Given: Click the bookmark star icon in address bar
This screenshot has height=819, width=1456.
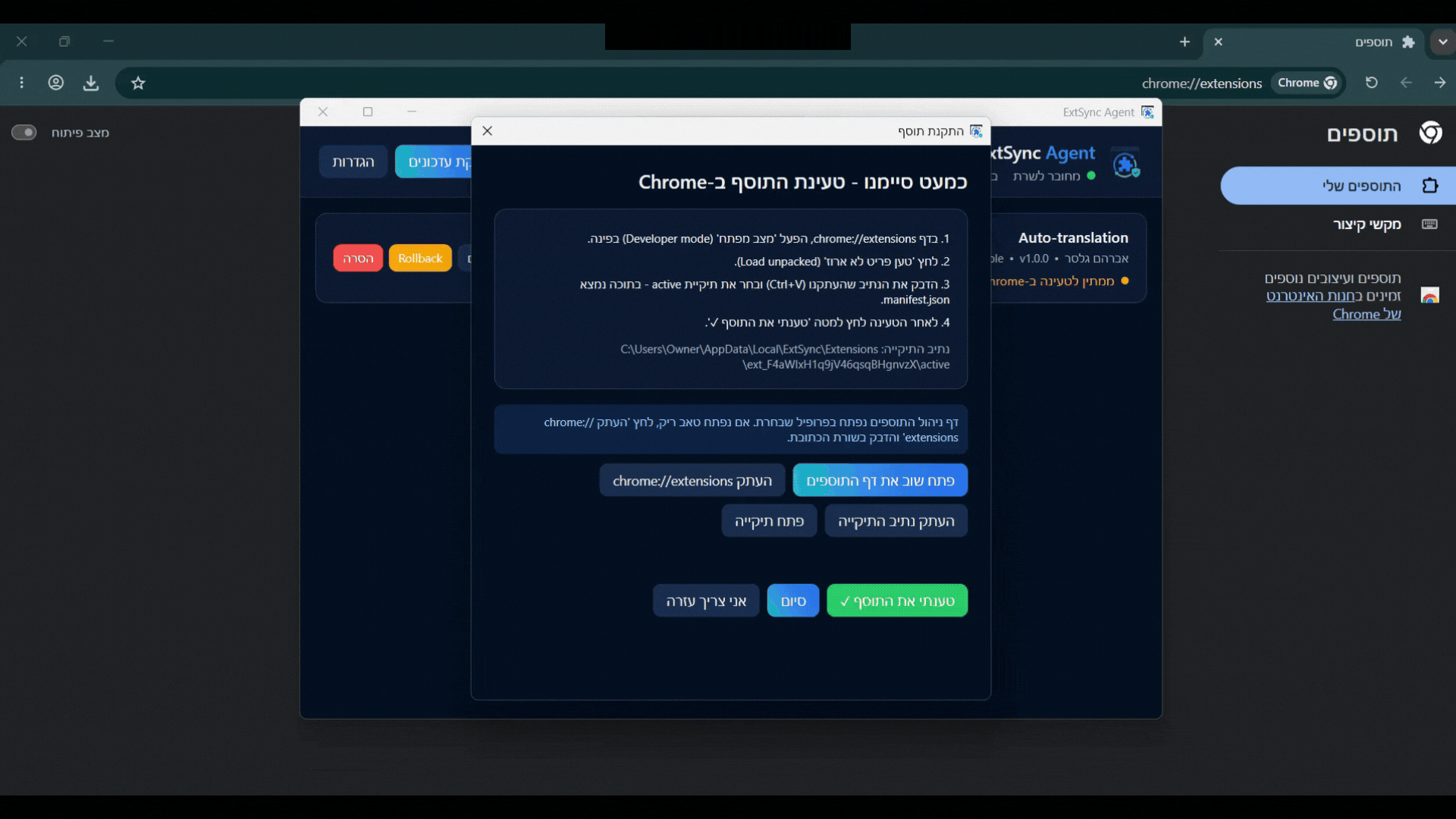Looking at the screenshot, I should (137, 83).
